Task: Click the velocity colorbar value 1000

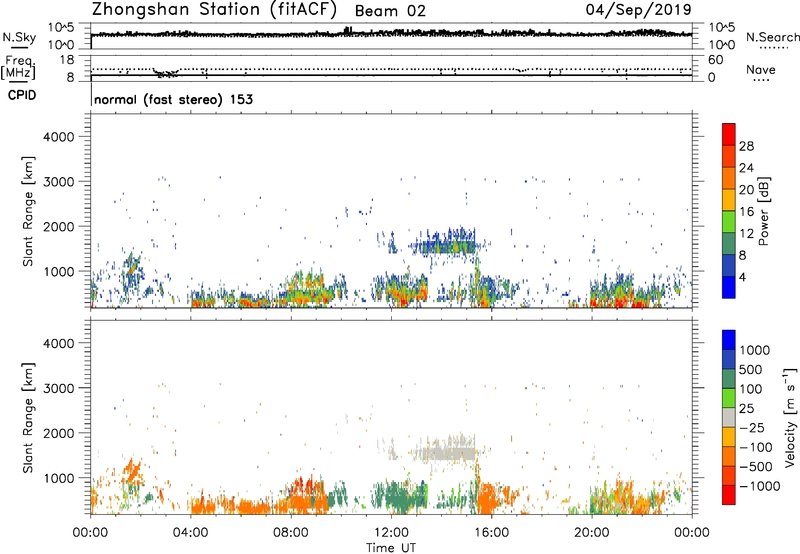Action: coord(755,350)
